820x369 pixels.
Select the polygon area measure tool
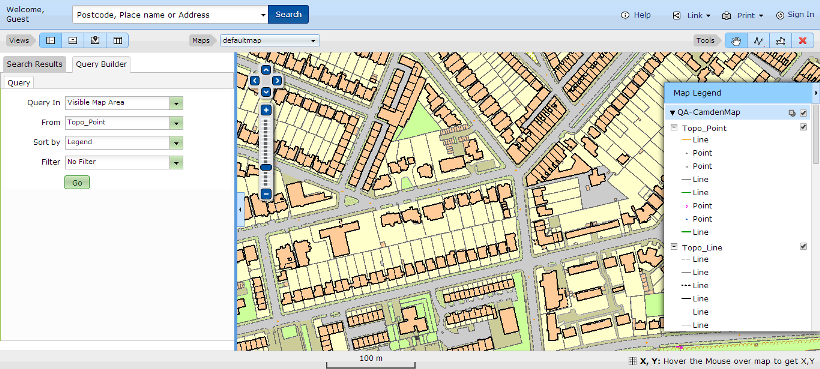[x=781, y=40]
